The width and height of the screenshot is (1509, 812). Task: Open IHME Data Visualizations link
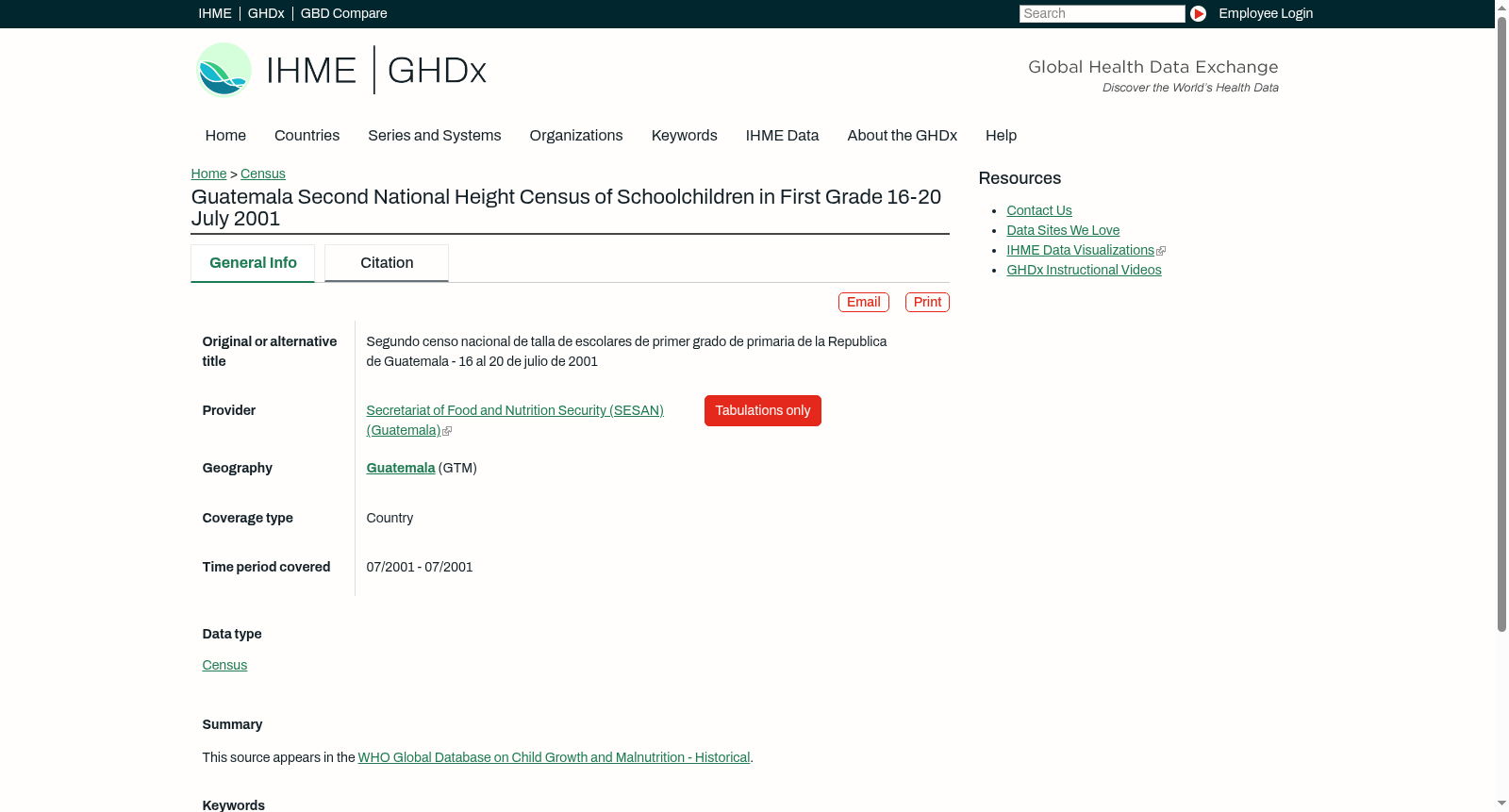click(x=1081, y=250)
